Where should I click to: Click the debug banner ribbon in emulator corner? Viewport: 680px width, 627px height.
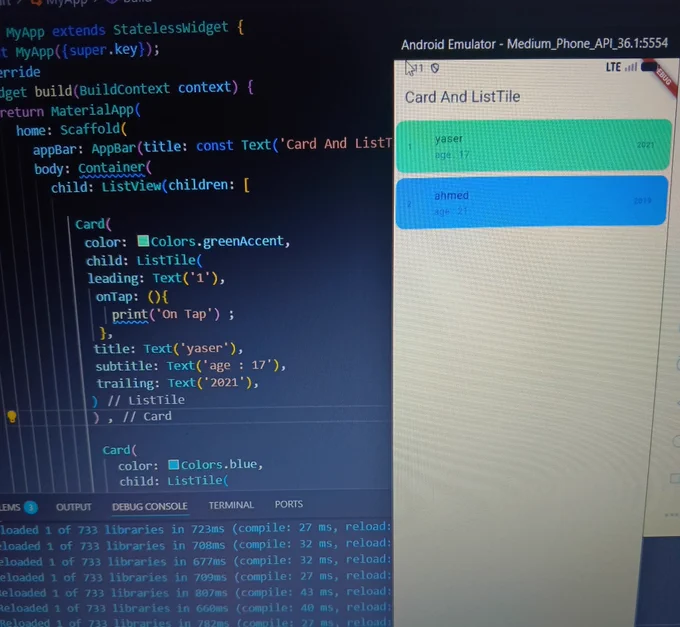662,77
